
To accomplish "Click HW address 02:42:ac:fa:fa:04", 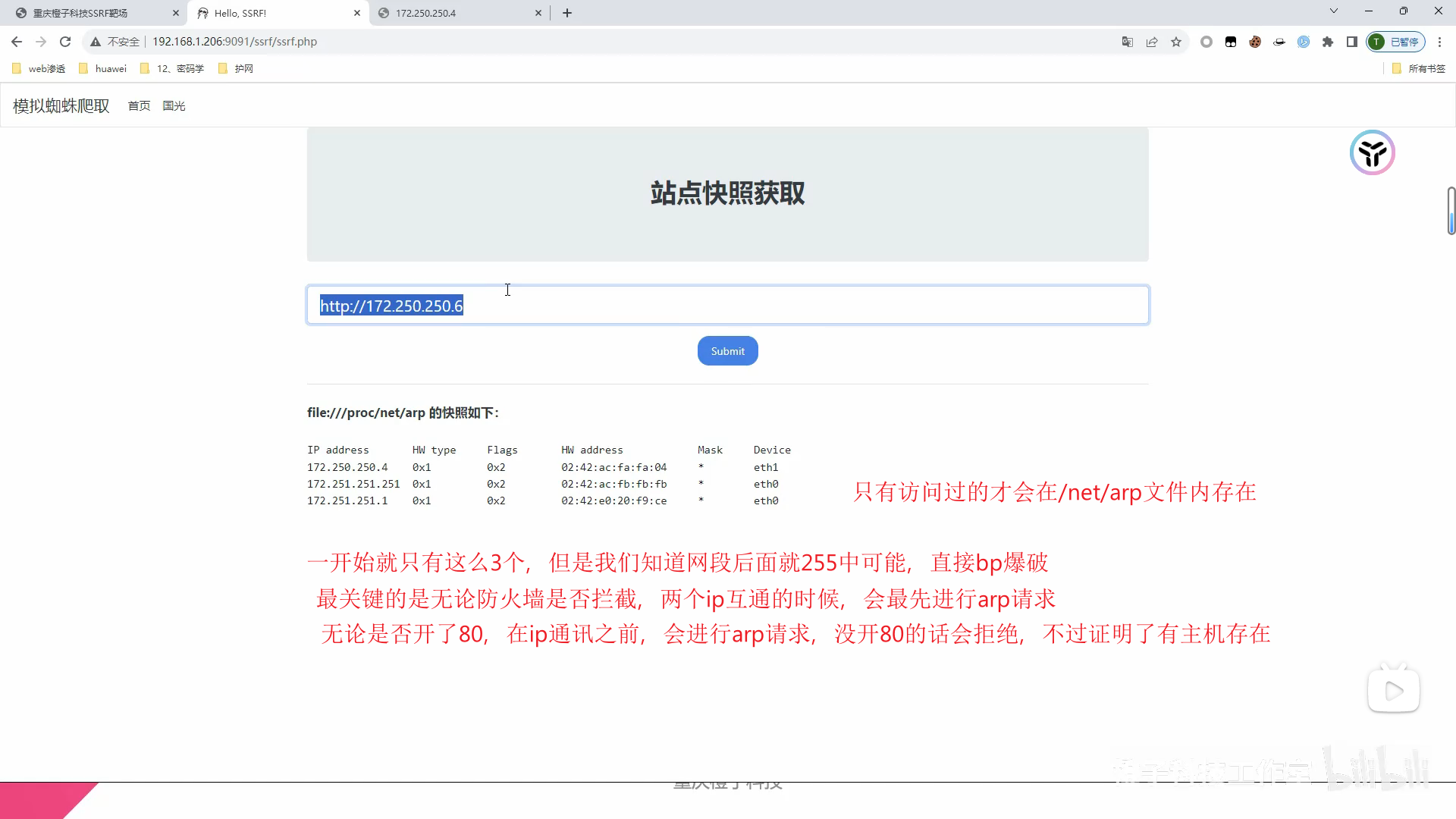I will click(614, 467).
